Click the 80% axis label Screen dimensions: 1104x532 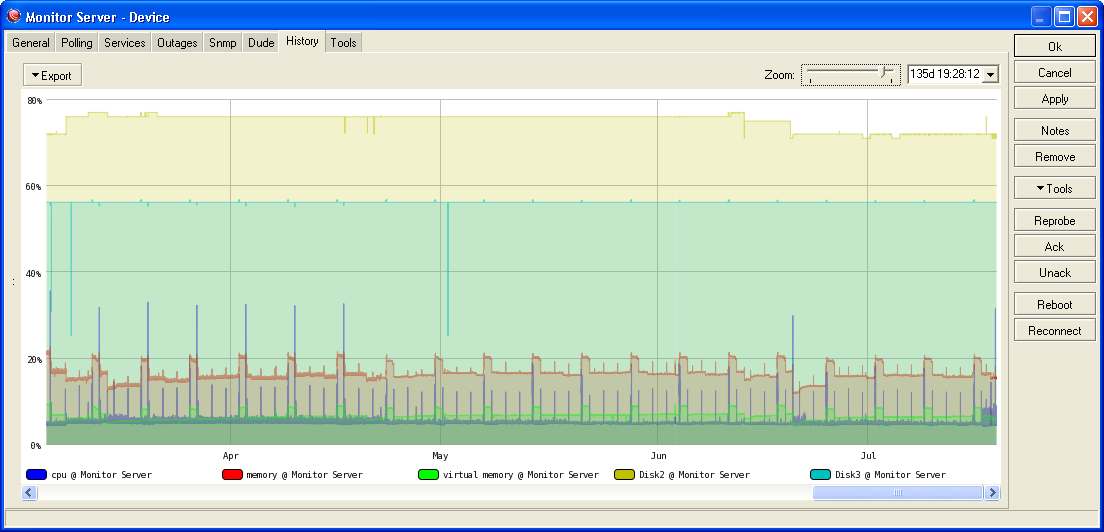(x=34, y=101)
